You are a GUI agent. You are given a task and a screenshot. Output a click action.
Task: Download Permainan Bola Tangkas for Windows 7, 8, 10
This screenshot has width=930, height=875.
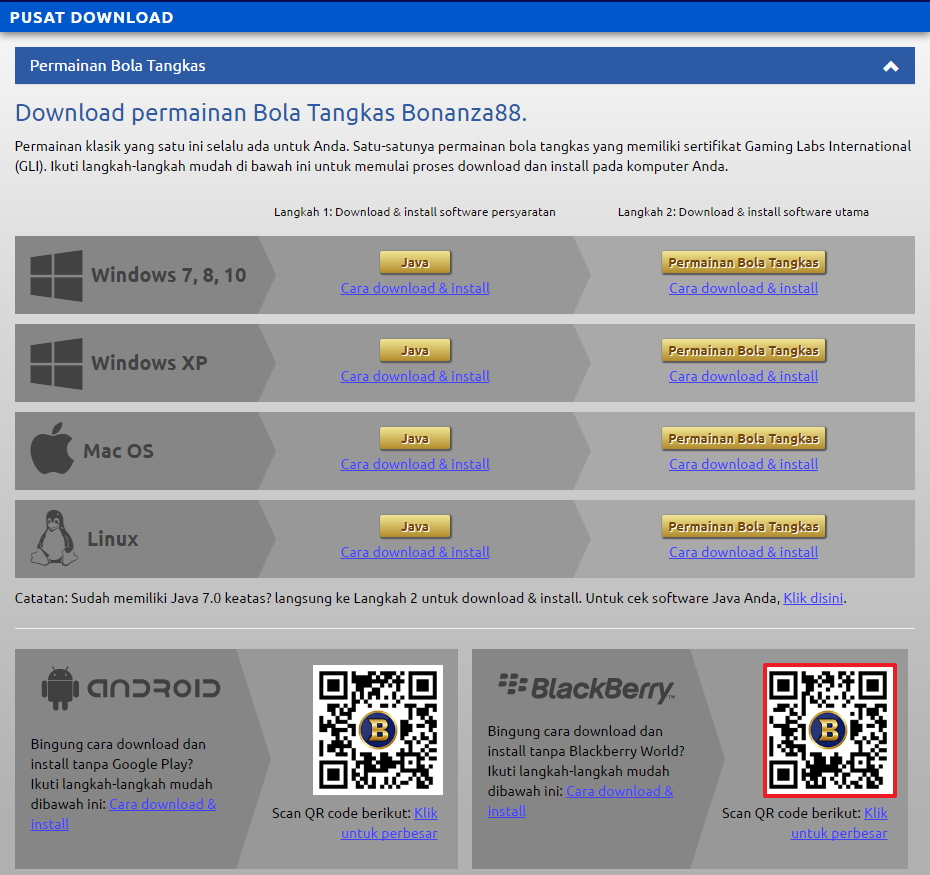click(743, 263)
